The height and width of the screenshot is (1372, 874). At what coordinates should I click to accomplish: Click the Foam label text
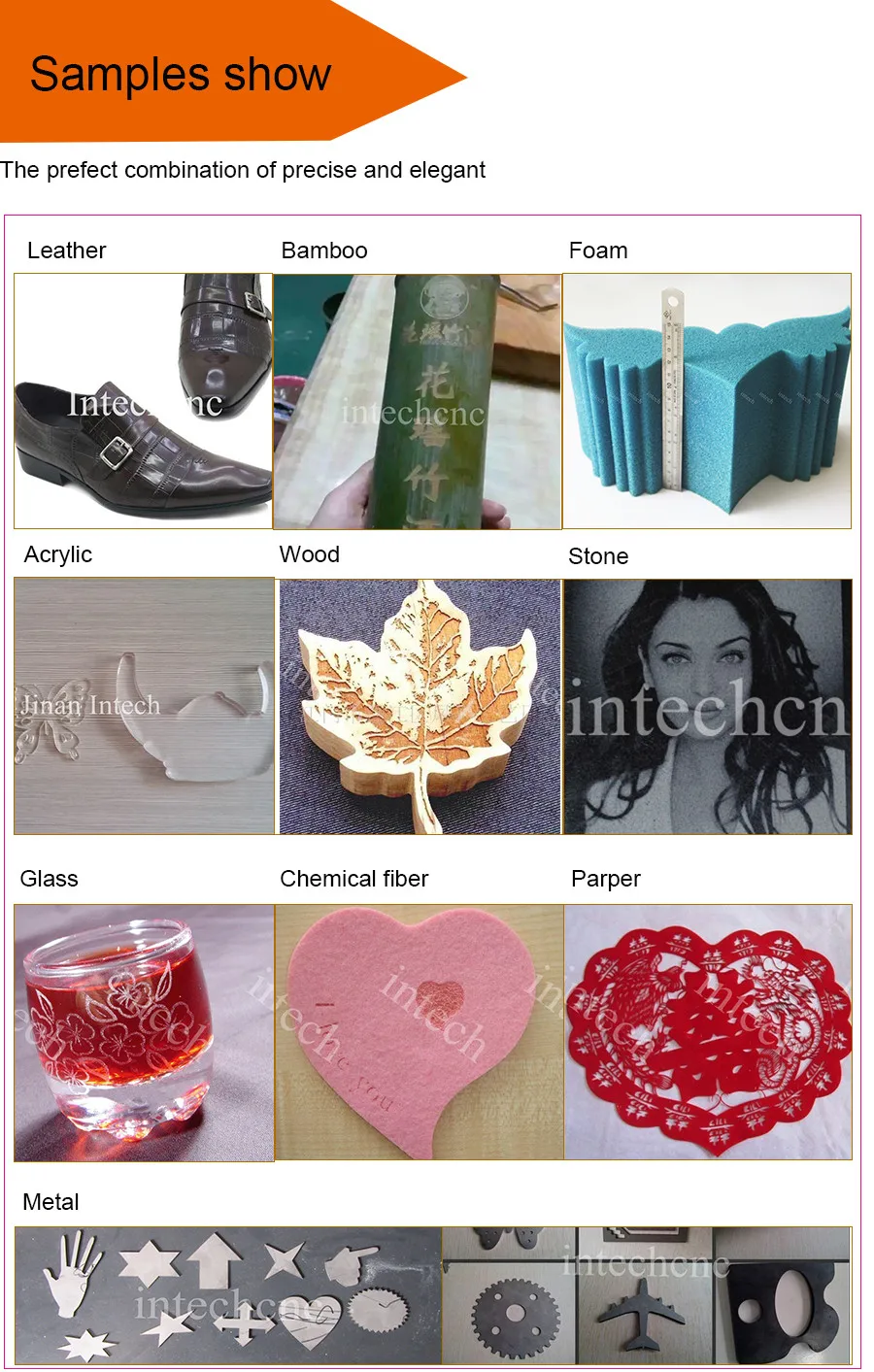coord(598,251)
